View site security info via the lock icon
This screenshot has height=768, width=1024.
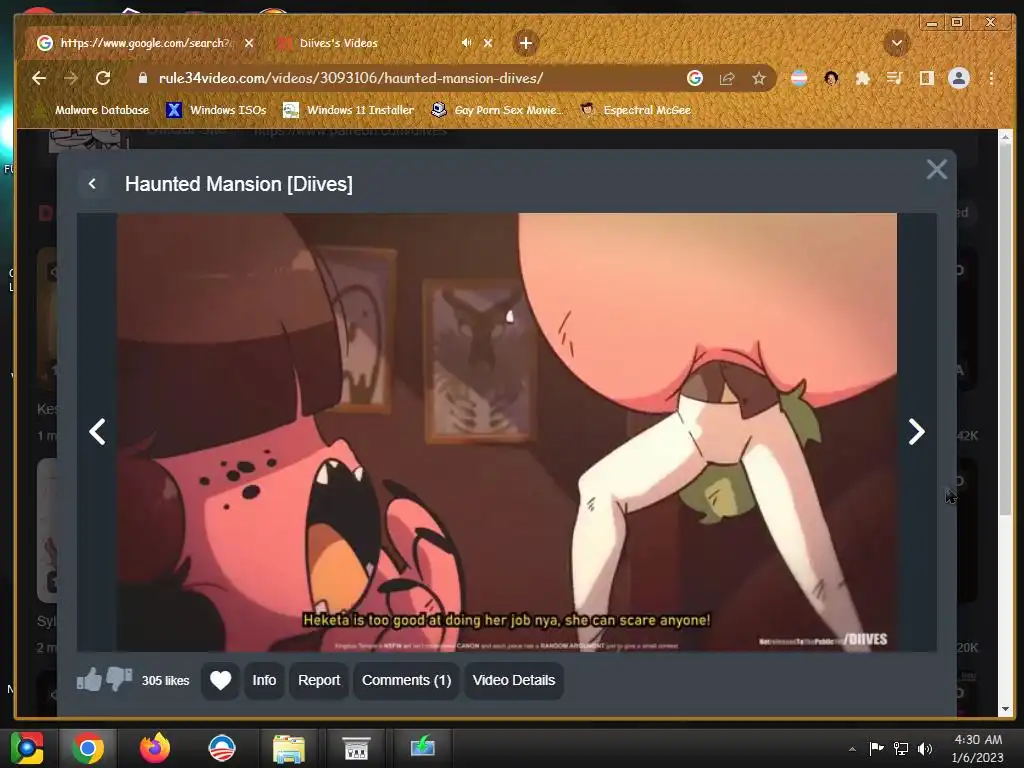click(x=143, y=78)
